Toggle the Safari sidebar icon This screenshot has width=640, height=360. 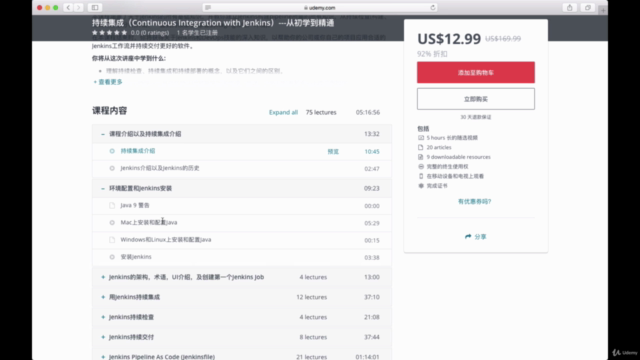point(95,7)
